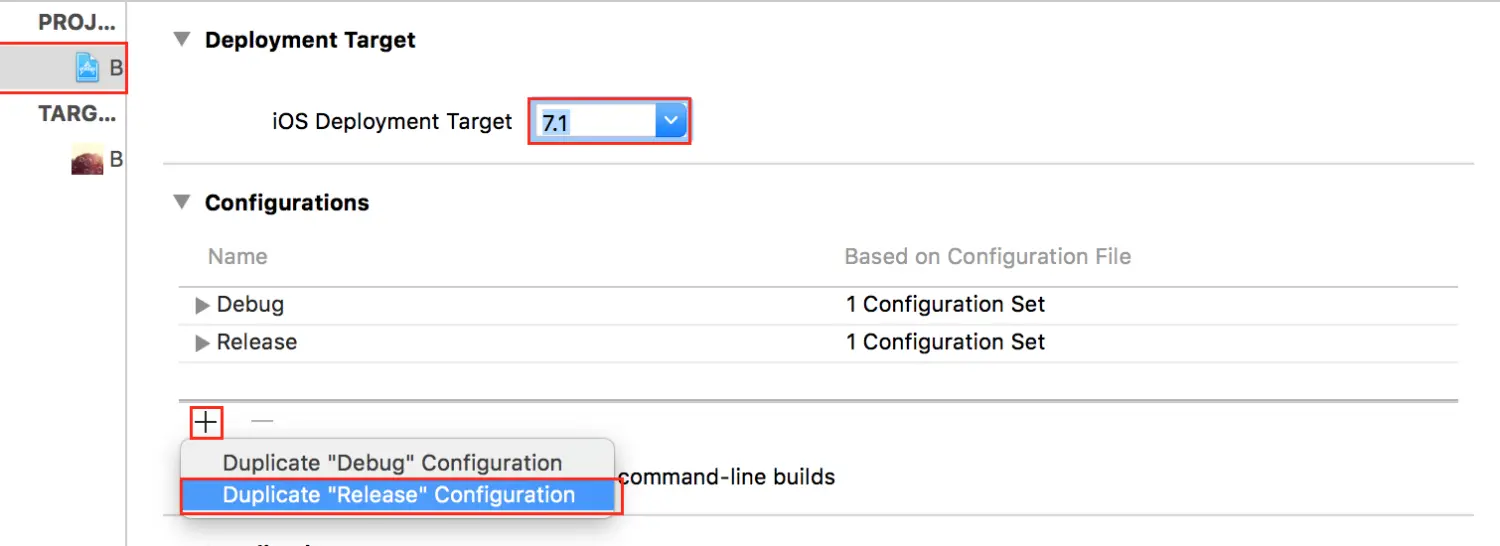Click the iOS Deployment Target label

(392, 122)
